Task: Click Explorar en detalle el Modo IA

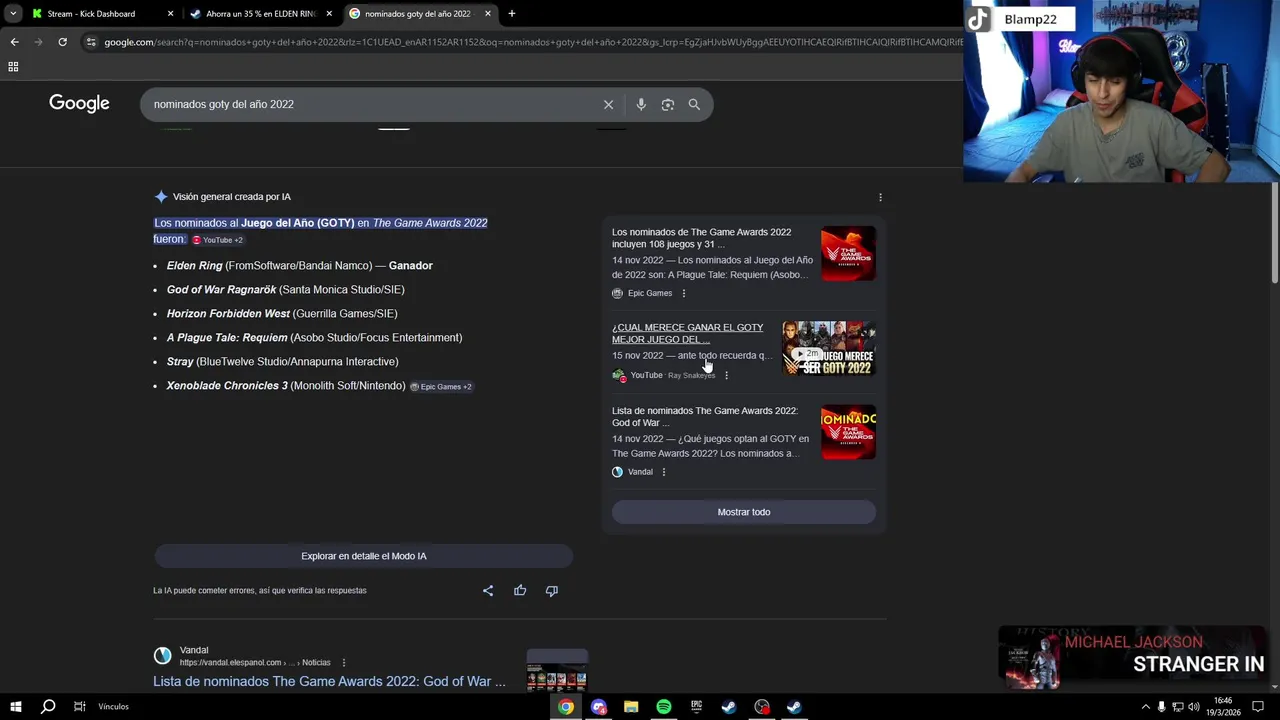Action: pos(363,556)
